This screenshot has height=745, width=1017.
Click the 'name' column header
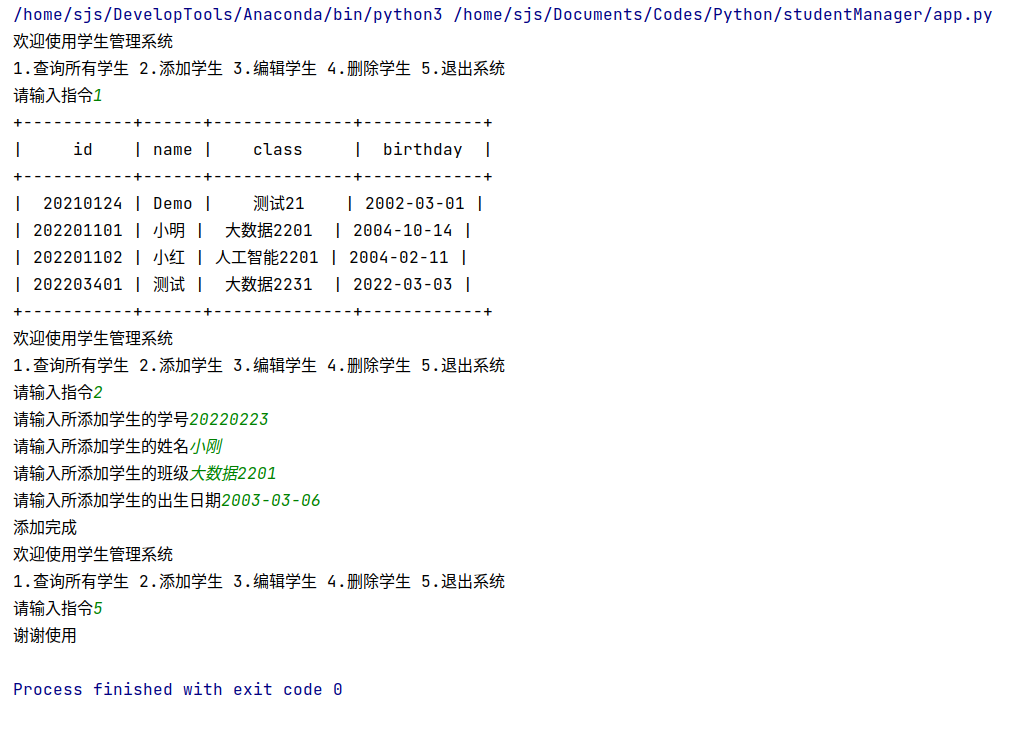pos(173,150)
